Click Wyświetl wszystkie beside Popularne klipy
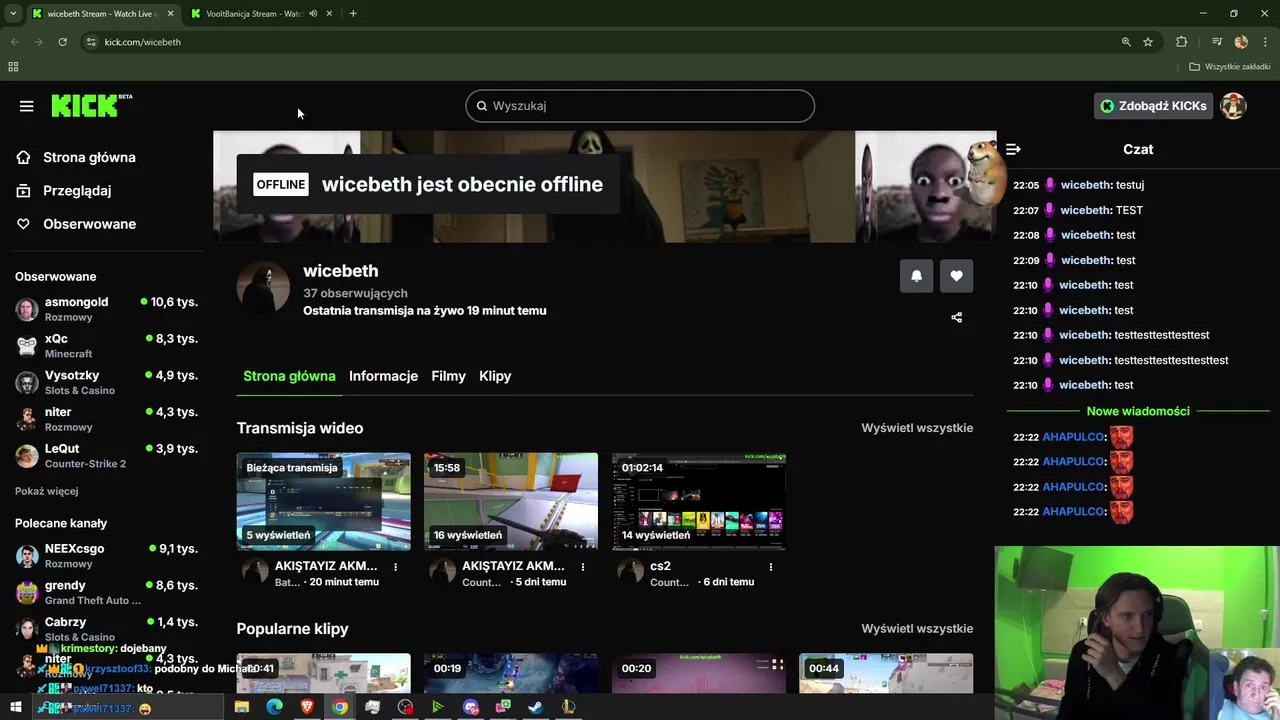Image resolution: width=1280 pixels, height=720 pixels. coord(917,629)
